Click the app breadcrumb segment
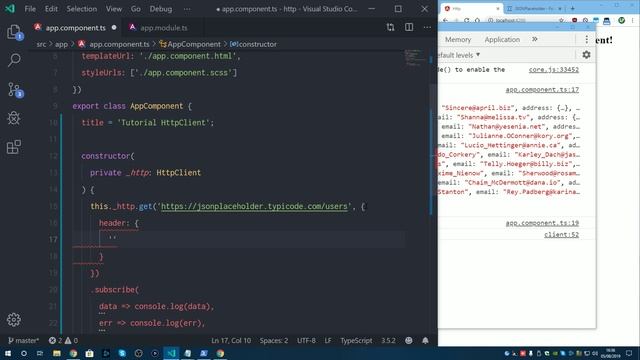The height and width of the screenshot is (360, 640). 61,44
